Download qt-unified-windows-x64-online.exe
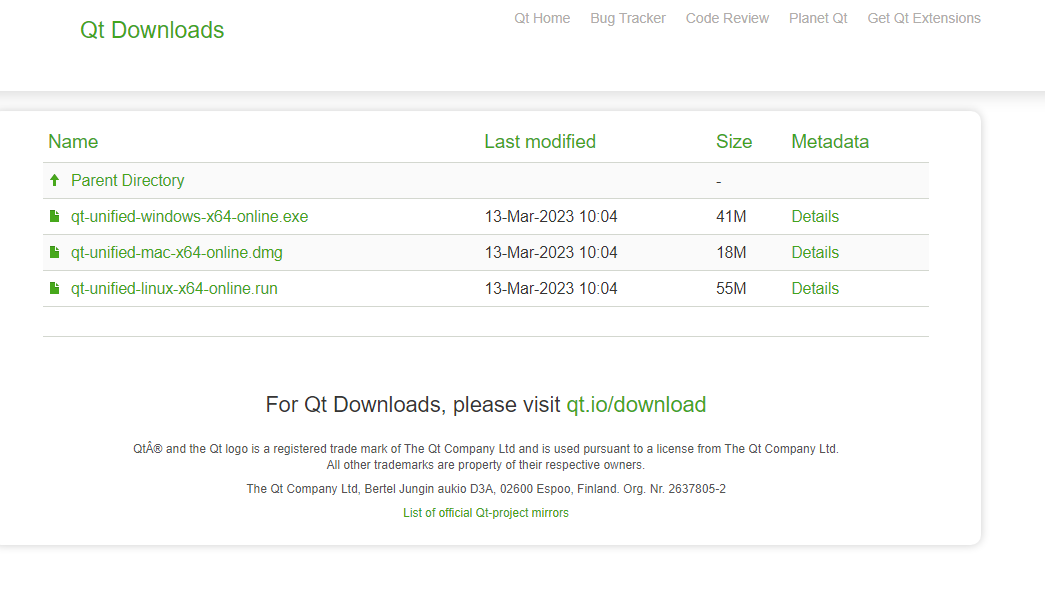 pos(189,217)
